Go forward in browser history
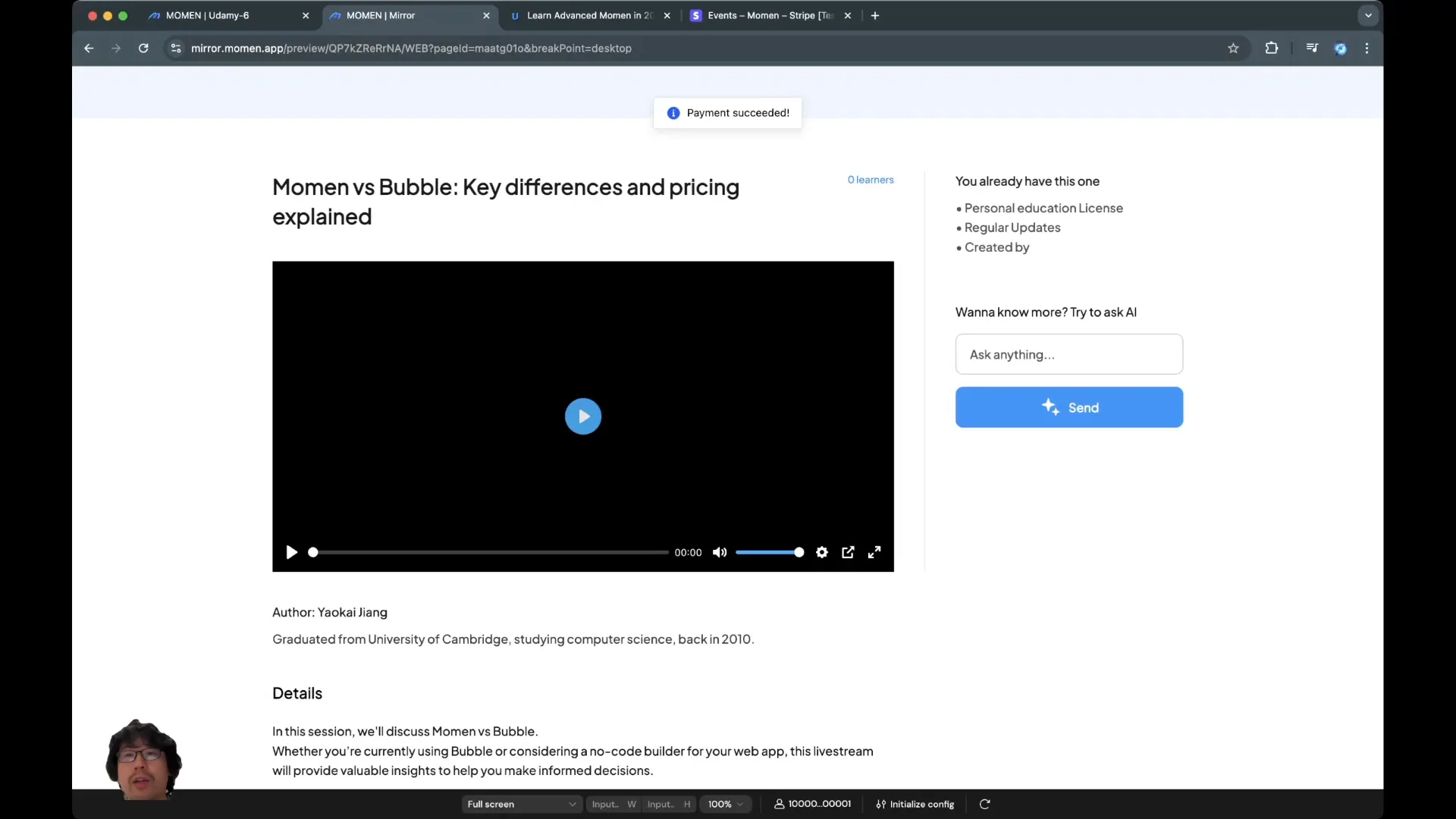1456x819 pixels. click(x=116, y=48)
